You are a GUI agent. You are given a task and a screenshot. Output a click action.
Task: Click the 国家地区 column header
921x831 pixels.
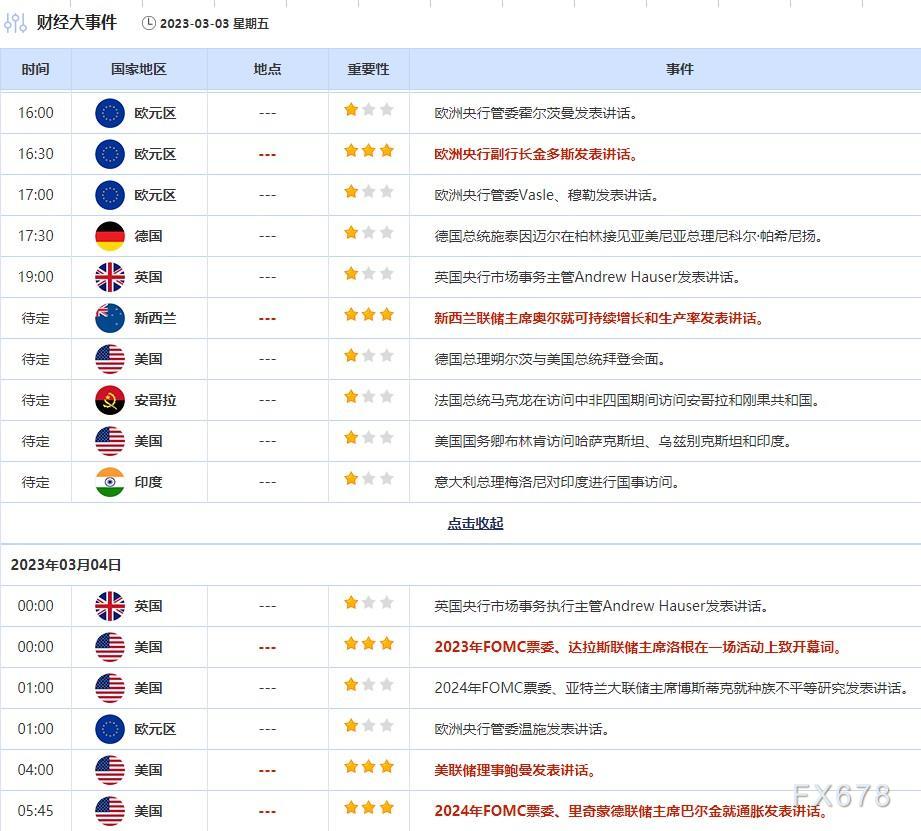coord(139,69)
